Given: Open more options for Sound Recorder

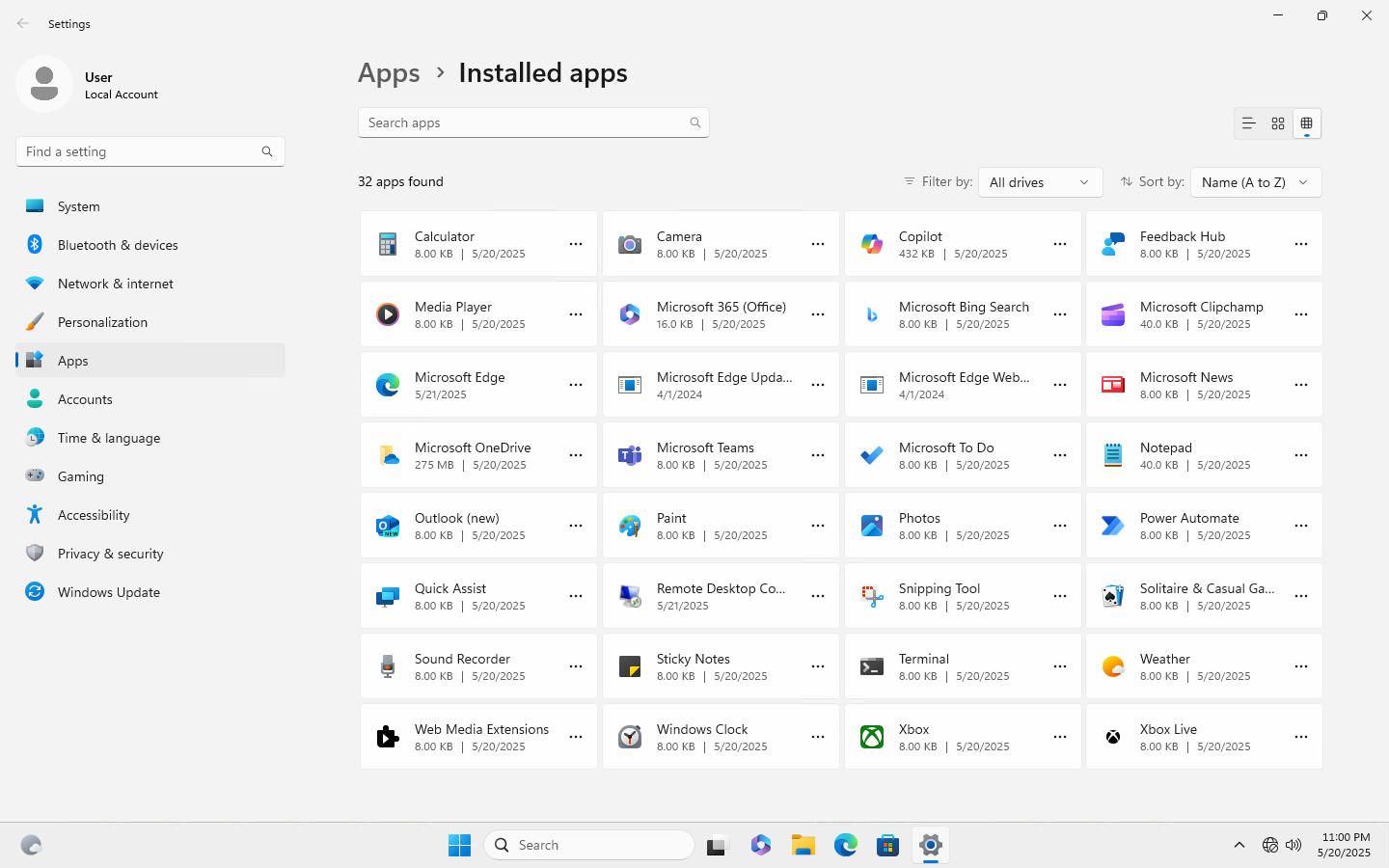Looking at the screenshot, I should (x=576, y=666).
